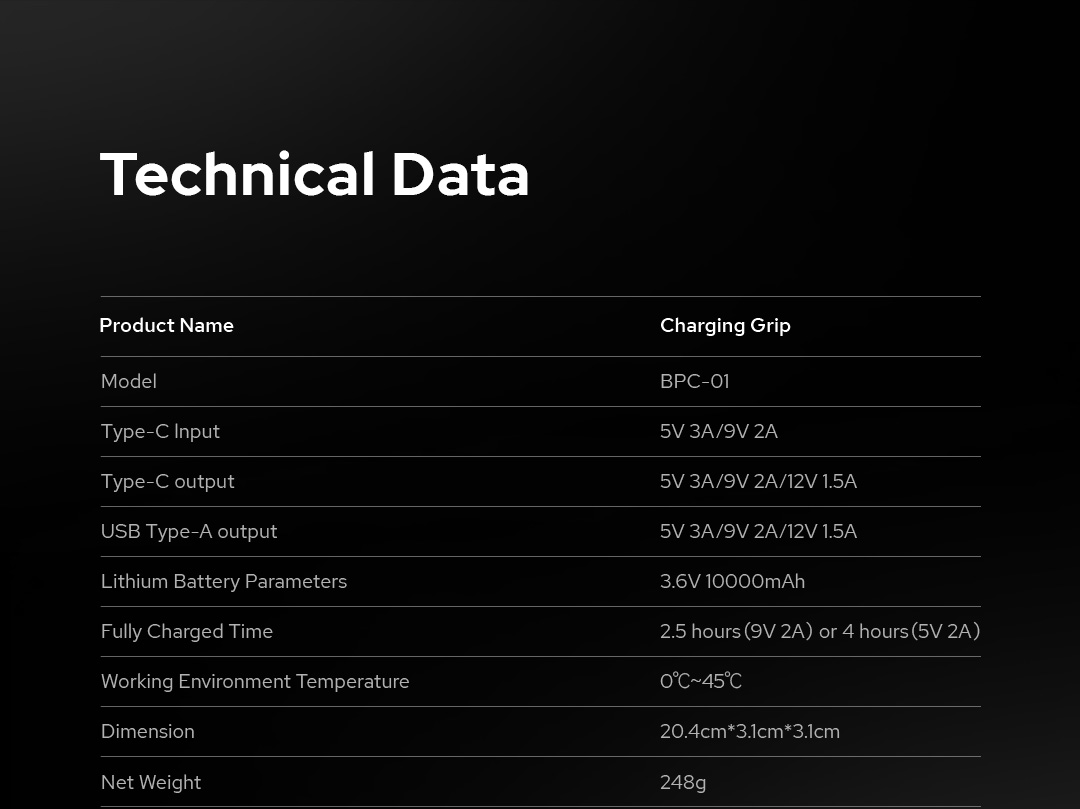Select the 0℃~45℃ temperature value
This screenshot has height=809, width=1080.
coord(701,682)
